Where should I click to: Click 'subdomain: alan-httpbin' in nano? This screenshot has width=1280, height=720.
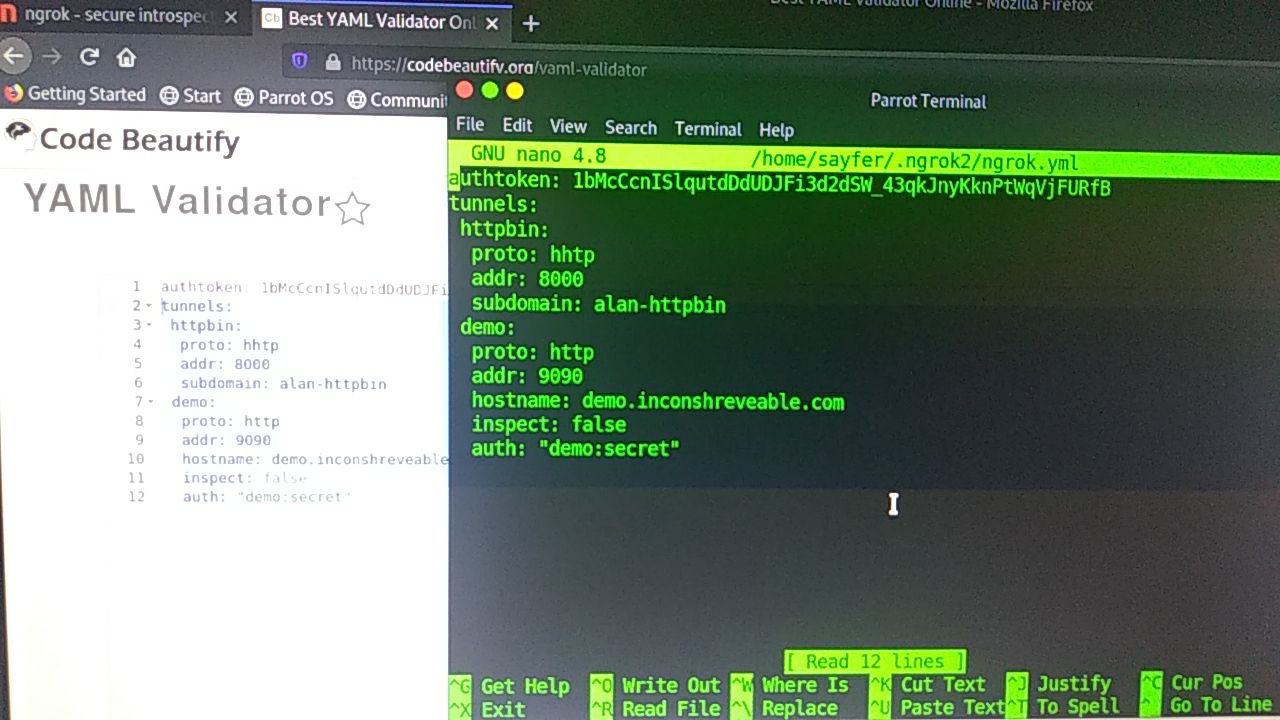coord(598,304)
